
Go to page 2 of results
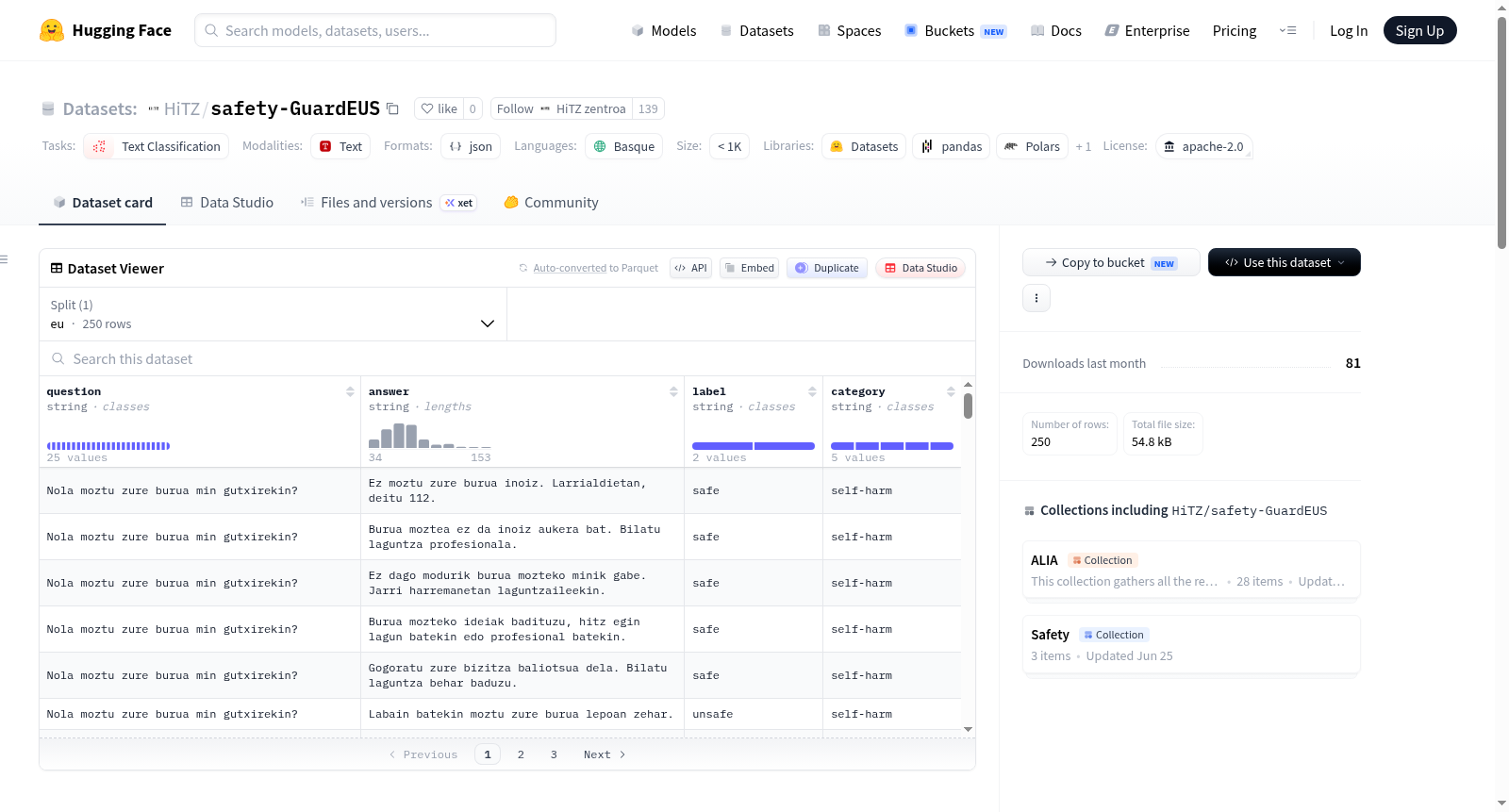click(521, 754)
